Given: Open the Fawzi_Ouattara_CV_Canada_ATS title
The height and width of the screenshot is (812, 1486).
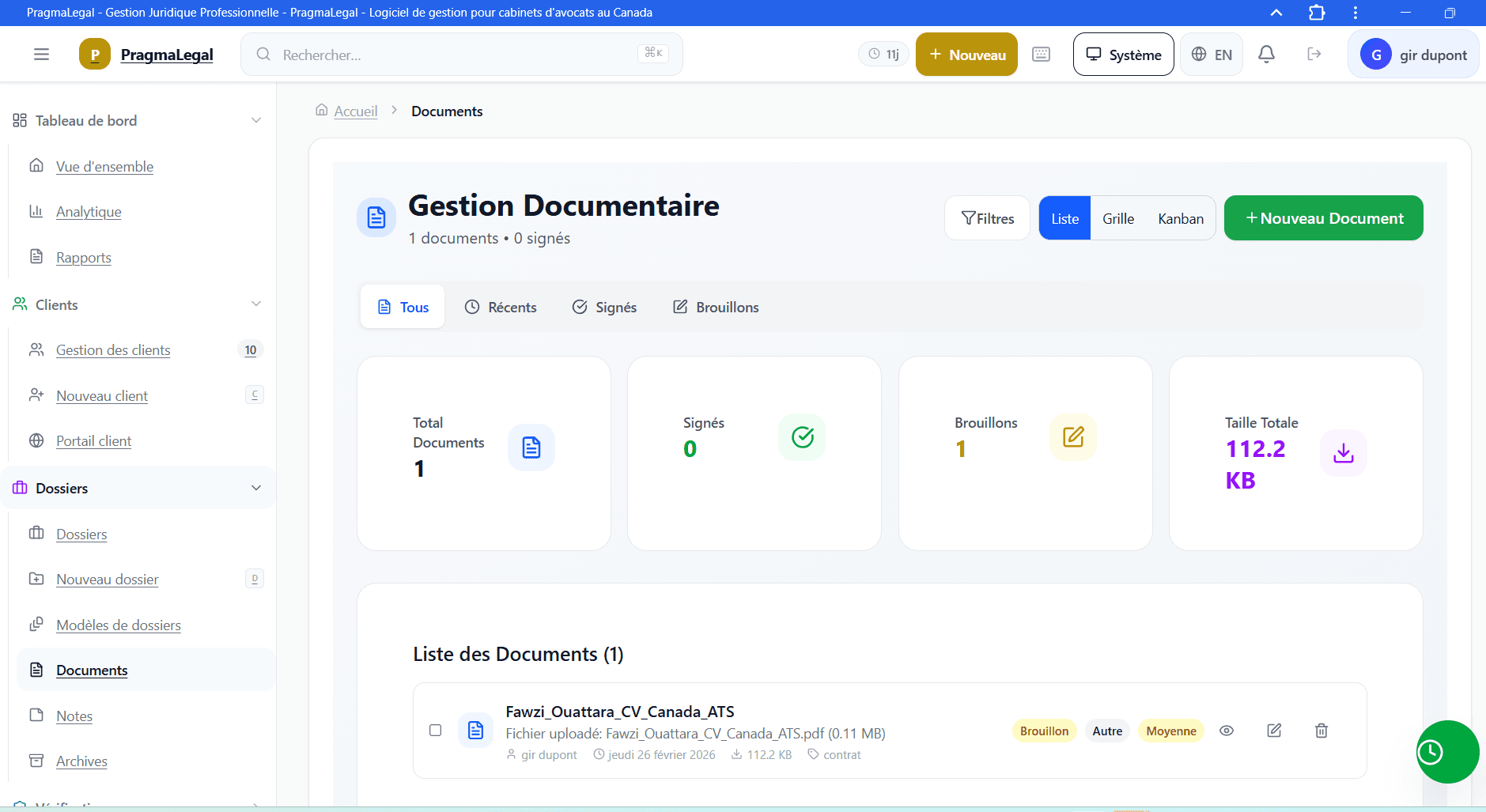Looking at the screenshot, I should tap(620, 712).
